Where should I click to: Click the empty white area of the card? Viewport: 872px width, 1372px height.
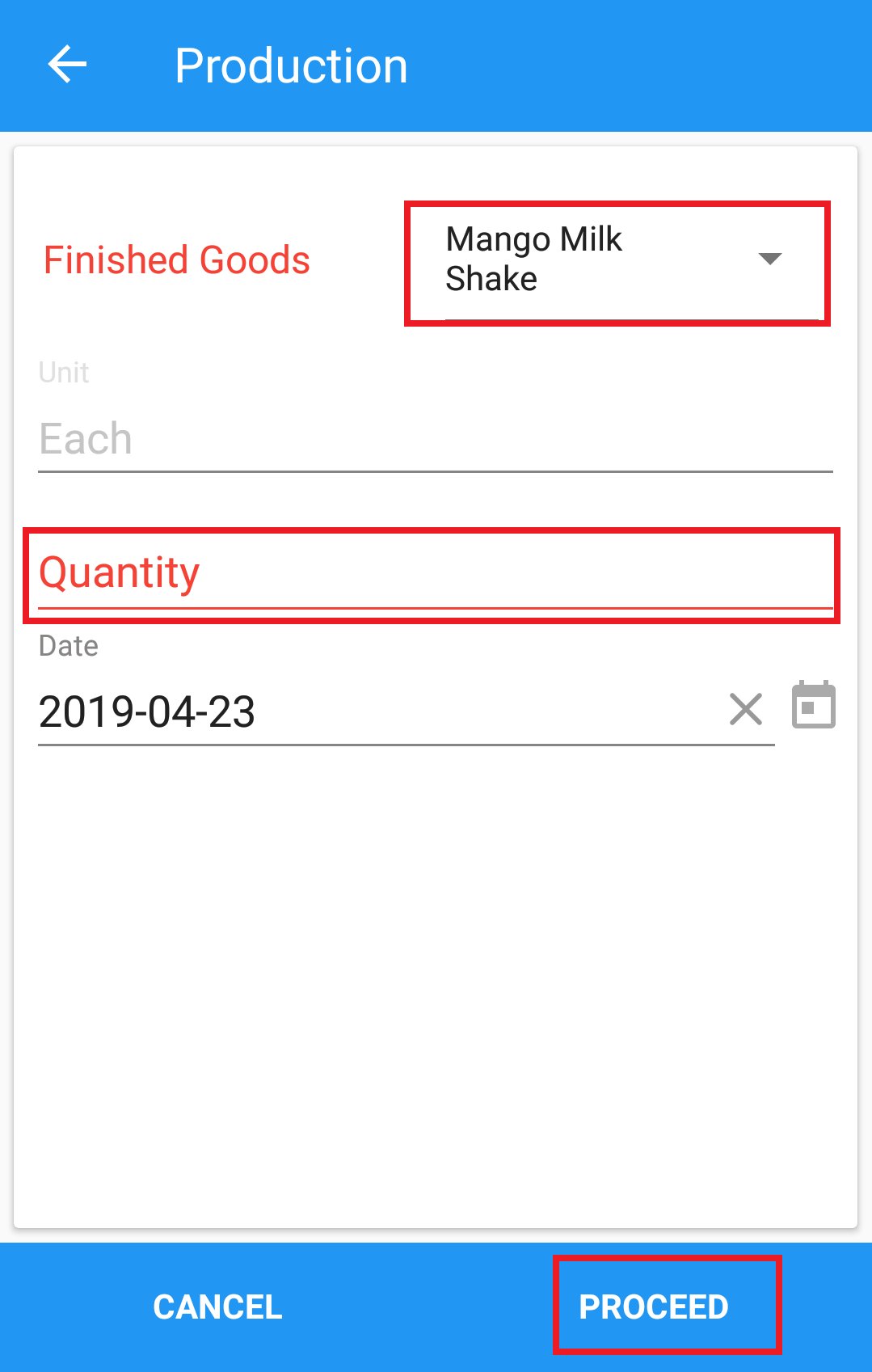coord(435,986)
